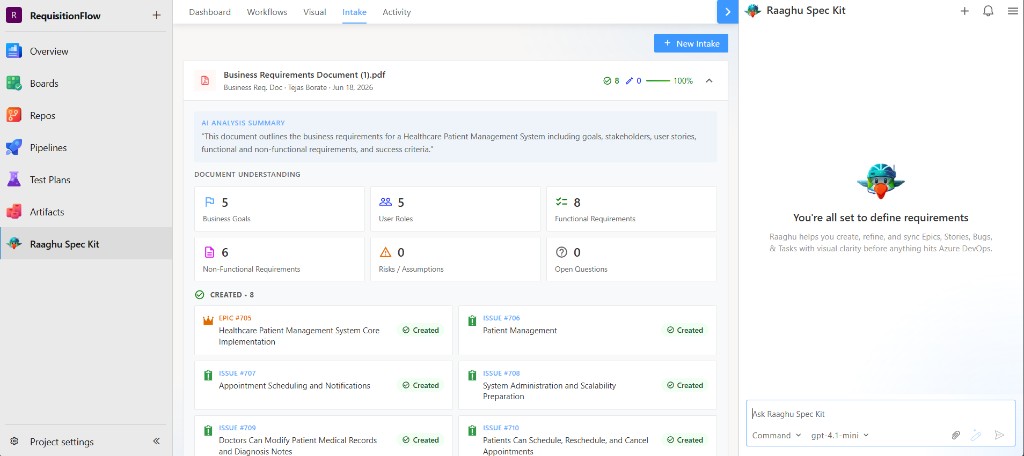1024x456 pixels.
Task: Open the Business Goals card
Action: [x=280, y=209]
